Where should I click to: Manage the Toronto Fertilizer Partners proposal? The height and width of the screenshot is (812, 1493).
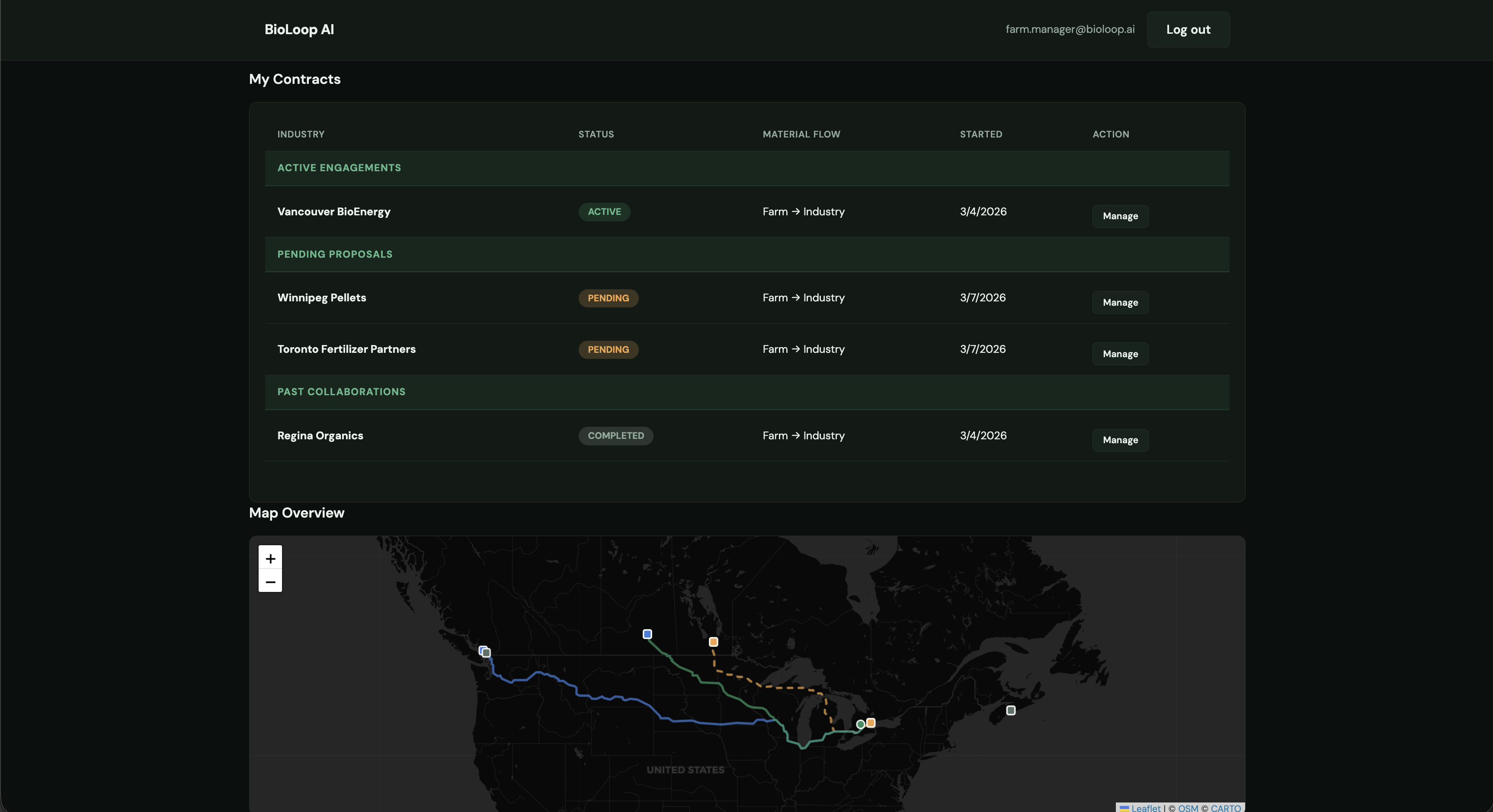coord(1120,354)
